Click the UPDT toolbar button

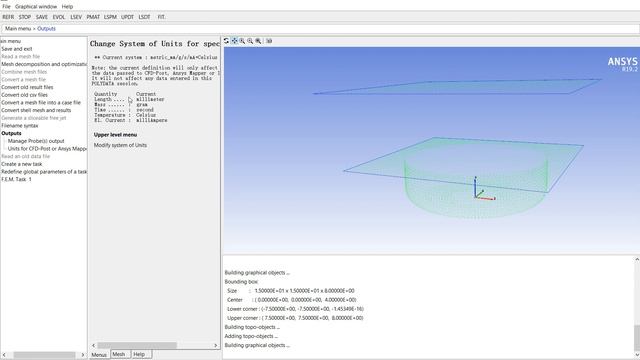[x=127, y=17]
